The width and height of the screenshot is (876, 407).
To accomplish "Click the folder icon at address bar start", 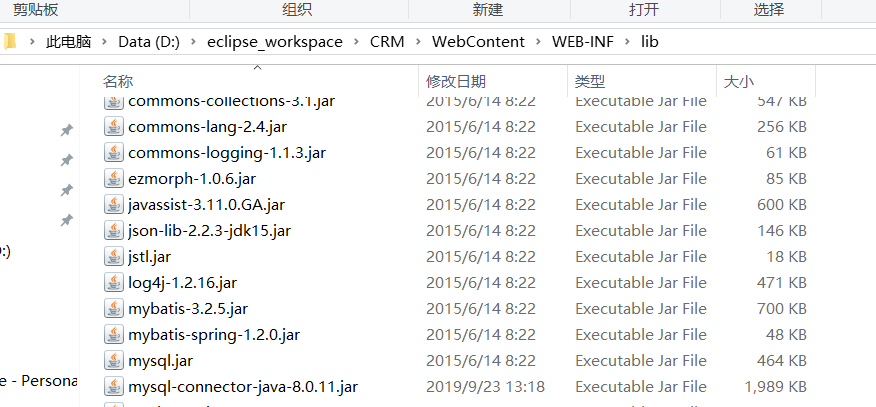I will click(10, 42).
